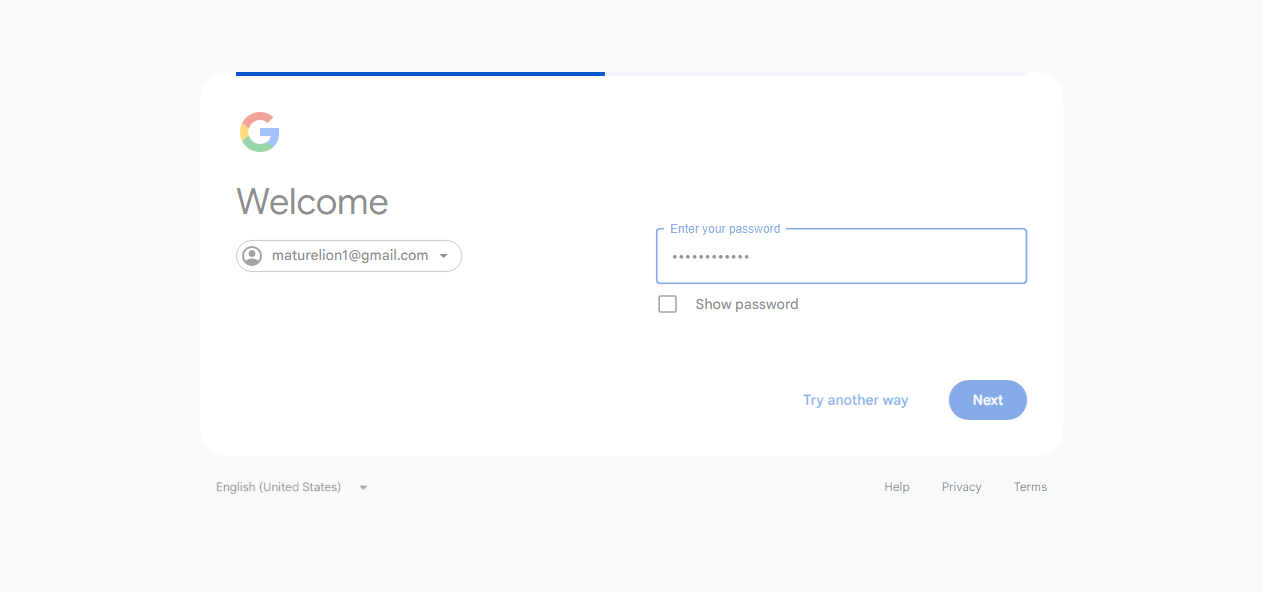Click the Show password label text
The width and height of the screenshot is (1263, 592).
tap(747, 304)
